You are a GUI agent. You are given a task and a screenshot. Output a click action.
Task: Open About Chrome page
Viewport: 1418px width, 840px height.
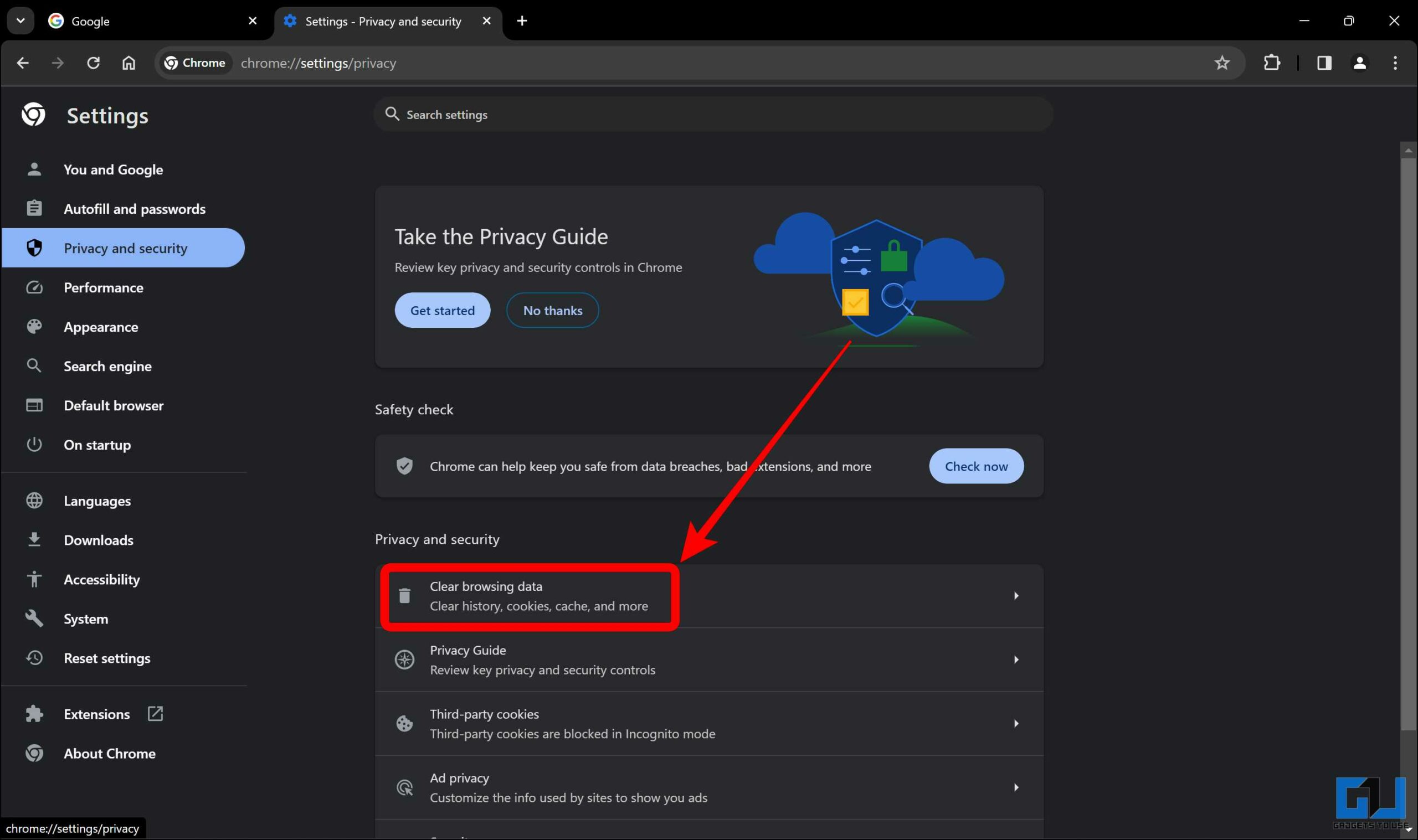124,754
